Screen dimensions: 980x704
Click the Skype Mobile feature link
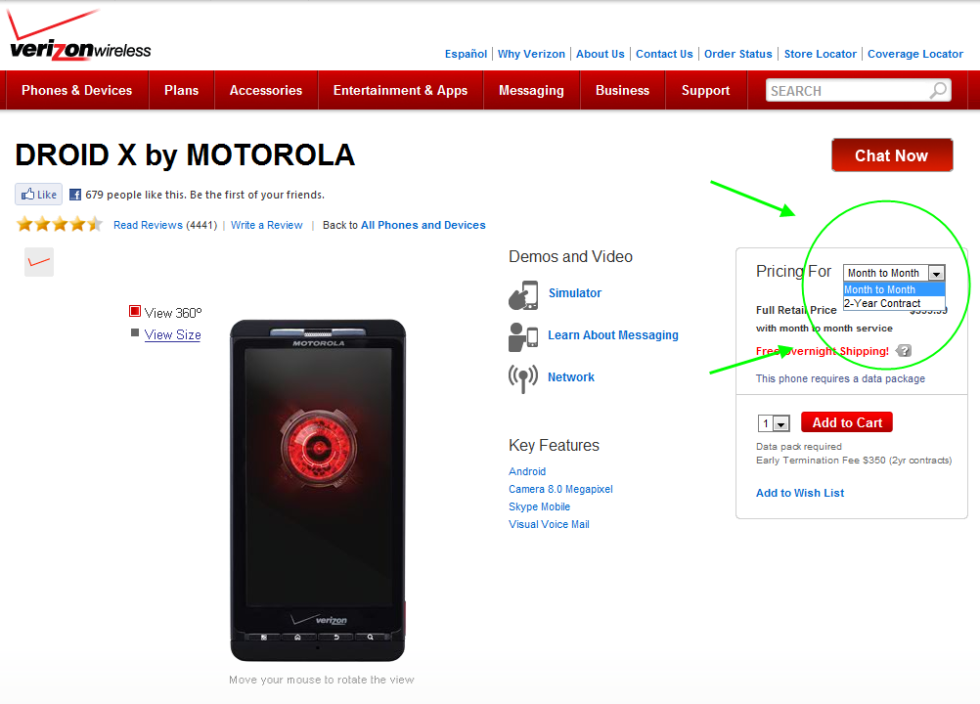(x=539, y=506)
